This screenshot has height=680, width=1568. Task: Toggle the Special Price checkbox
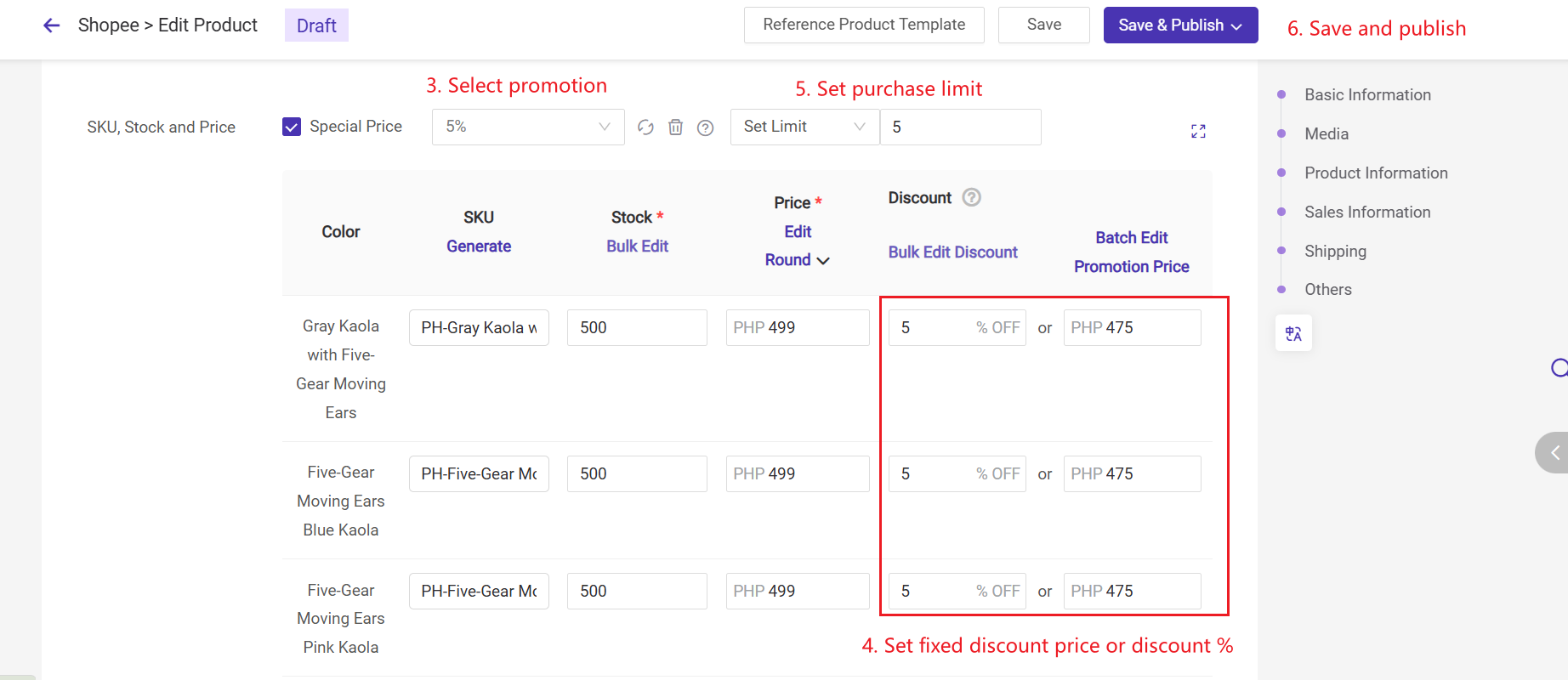tap(292, 127)
